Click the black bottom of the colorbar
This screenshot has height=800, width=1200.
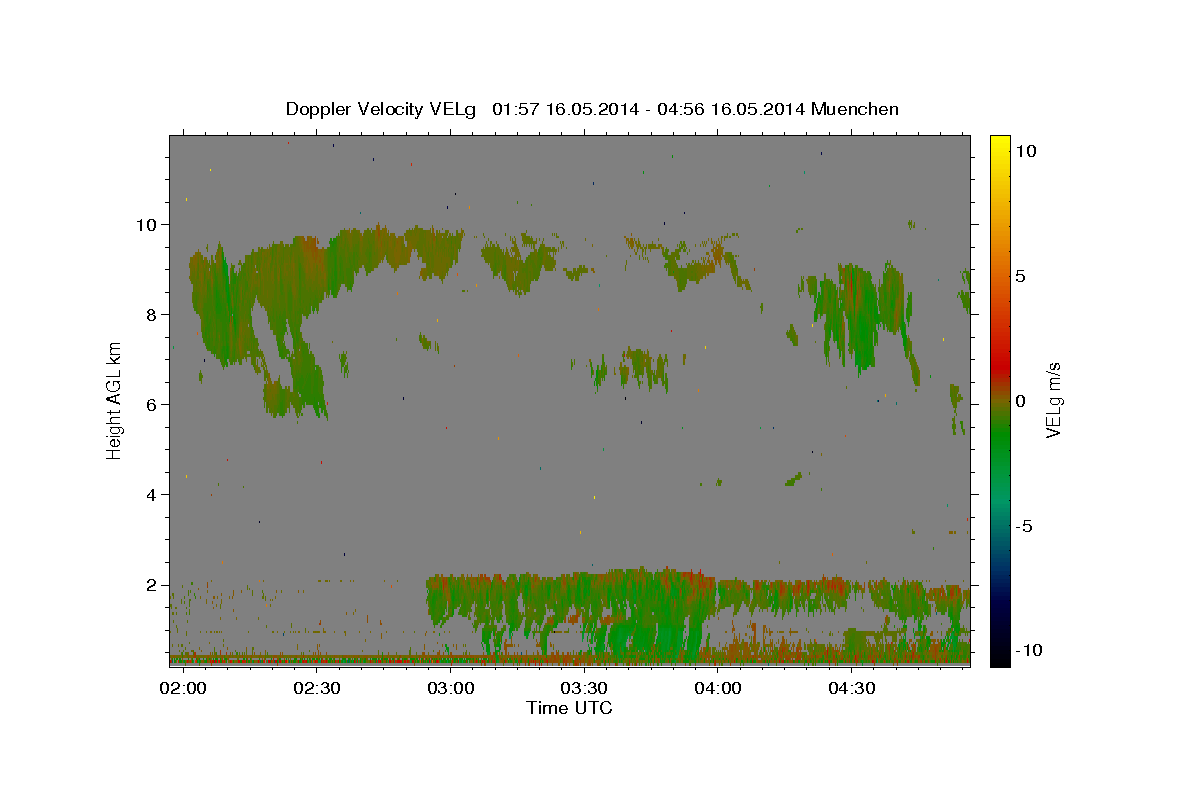tap(1000, 657)
